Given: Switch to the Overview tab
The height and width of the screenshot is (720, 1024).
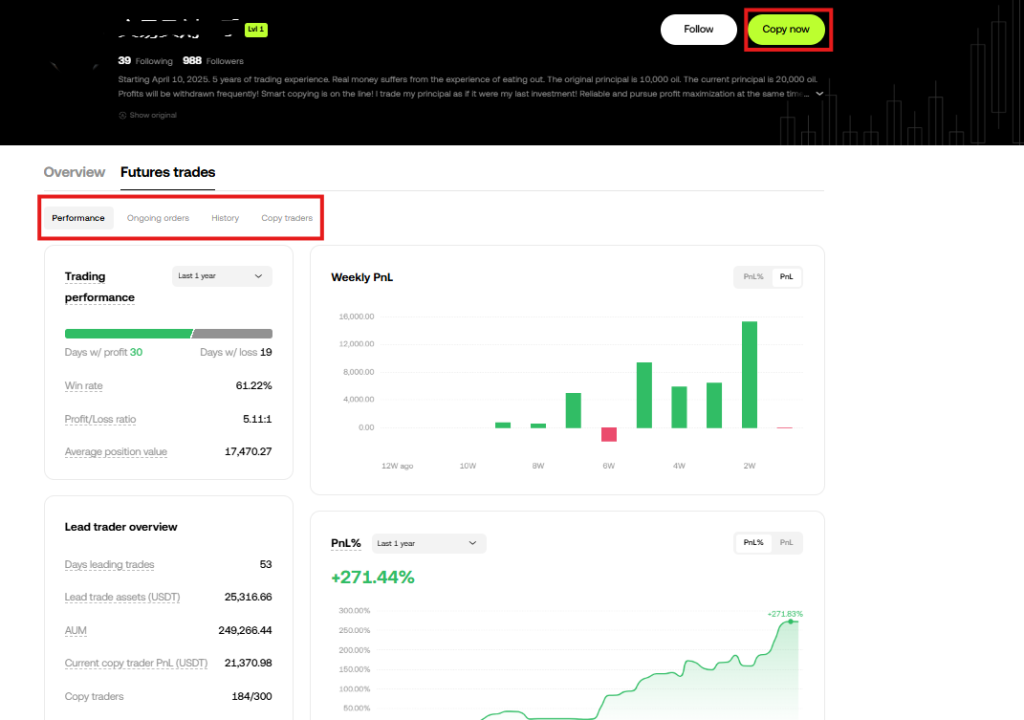Looking at the screenshot, I should click(x=74, y=172).
